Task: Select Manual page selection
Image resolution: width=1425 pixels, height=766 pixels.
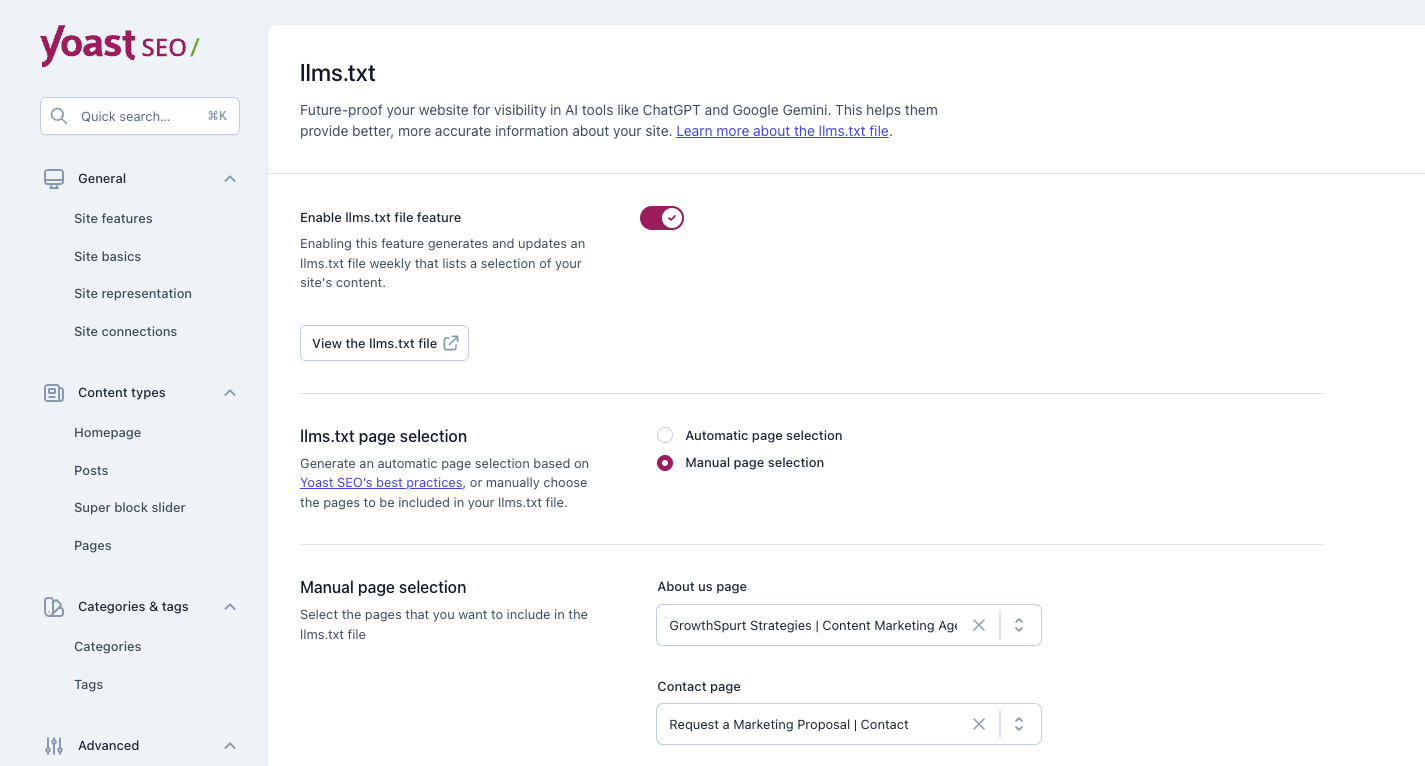Action: (x=665, y=462)
